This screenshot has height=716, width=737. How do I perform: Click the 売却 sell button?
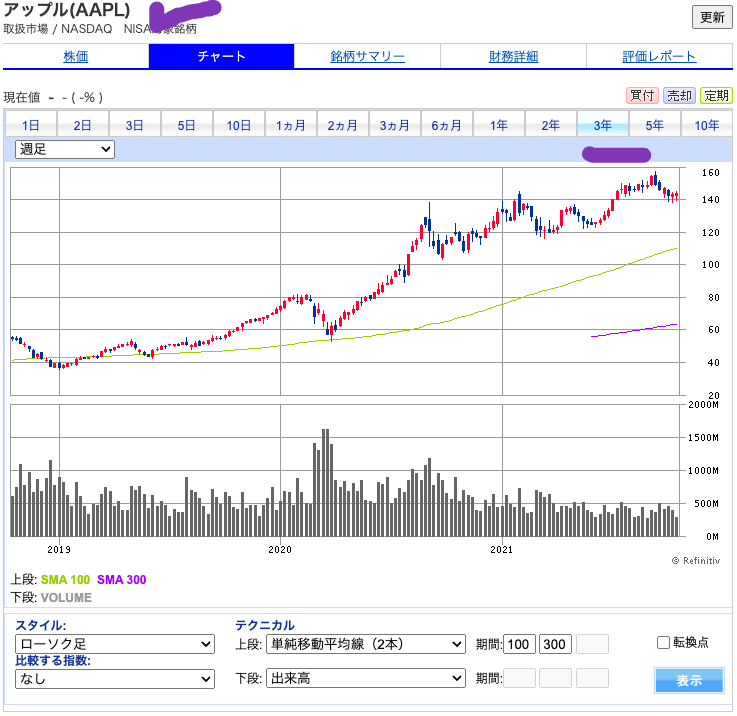679,96
